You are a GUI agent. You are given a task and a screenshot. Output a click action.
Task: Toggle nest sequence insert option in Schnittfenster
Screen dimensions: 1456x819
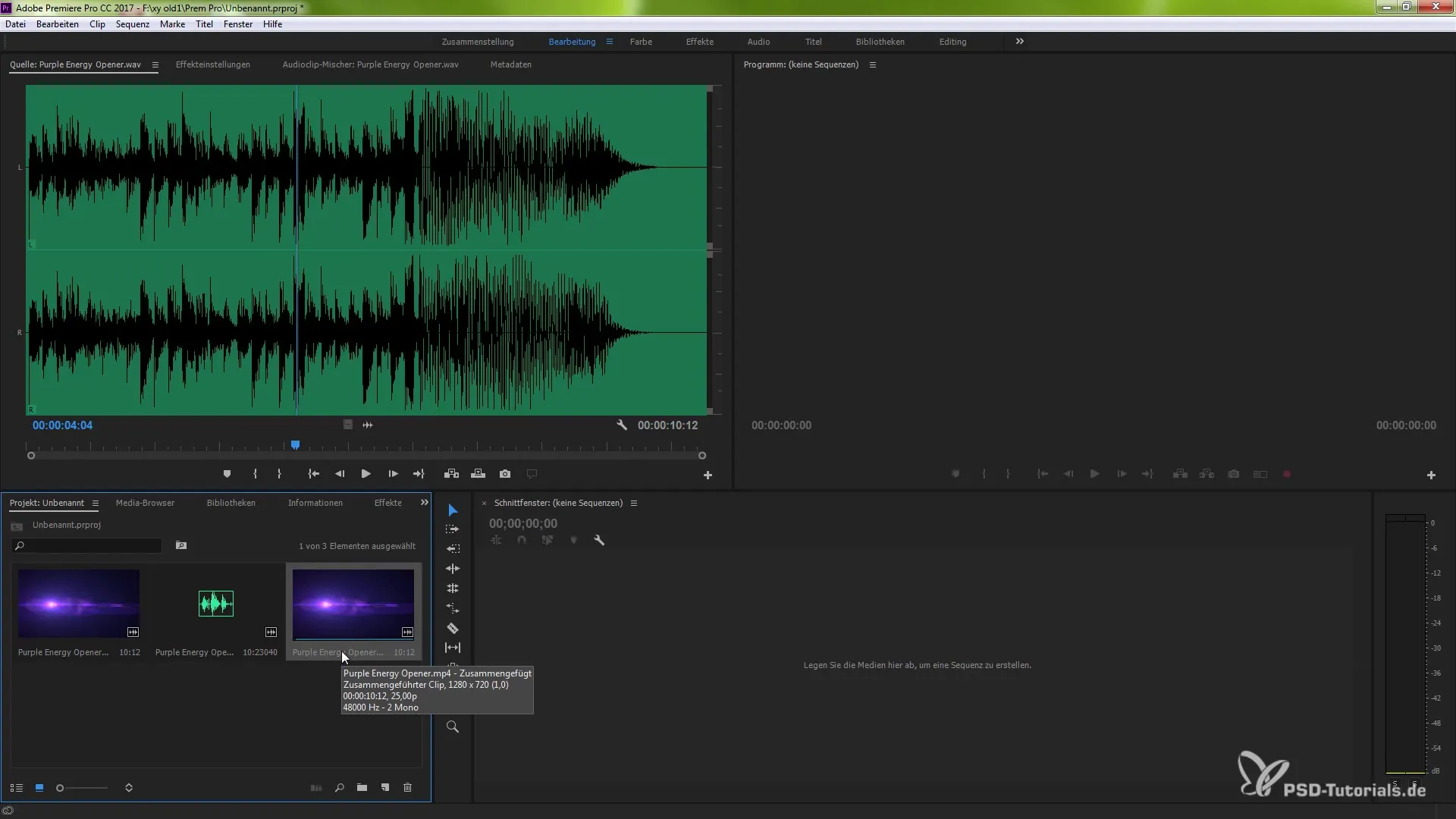496,541
